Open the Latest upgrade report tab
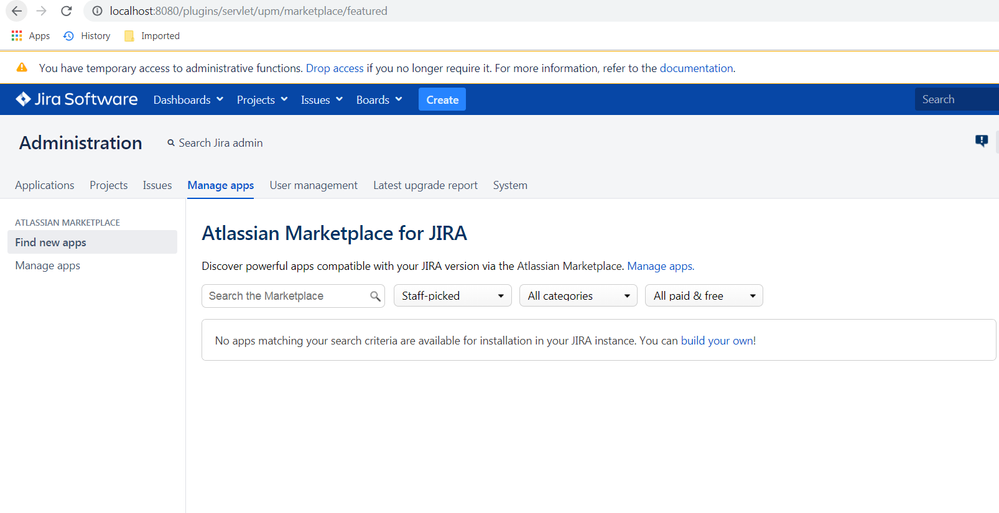This screenshot has width=999, height=513. coord(425,185)
